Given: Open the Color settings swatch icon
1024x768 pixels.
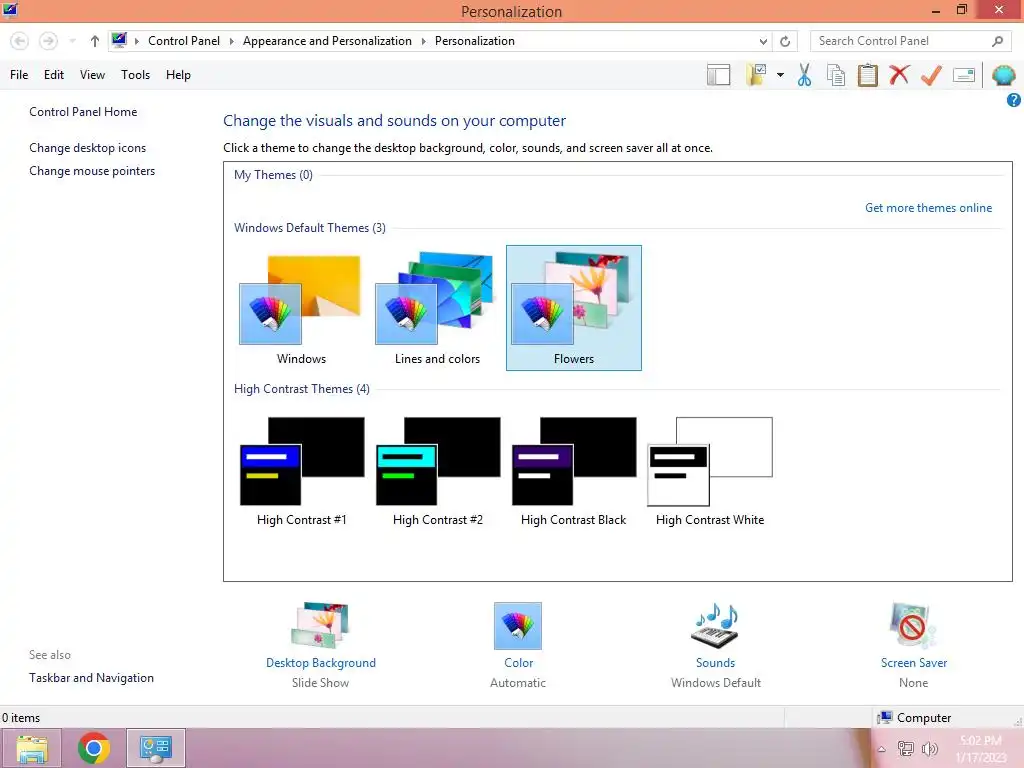Looking at the screenshot, I should [x=517, y=626].
